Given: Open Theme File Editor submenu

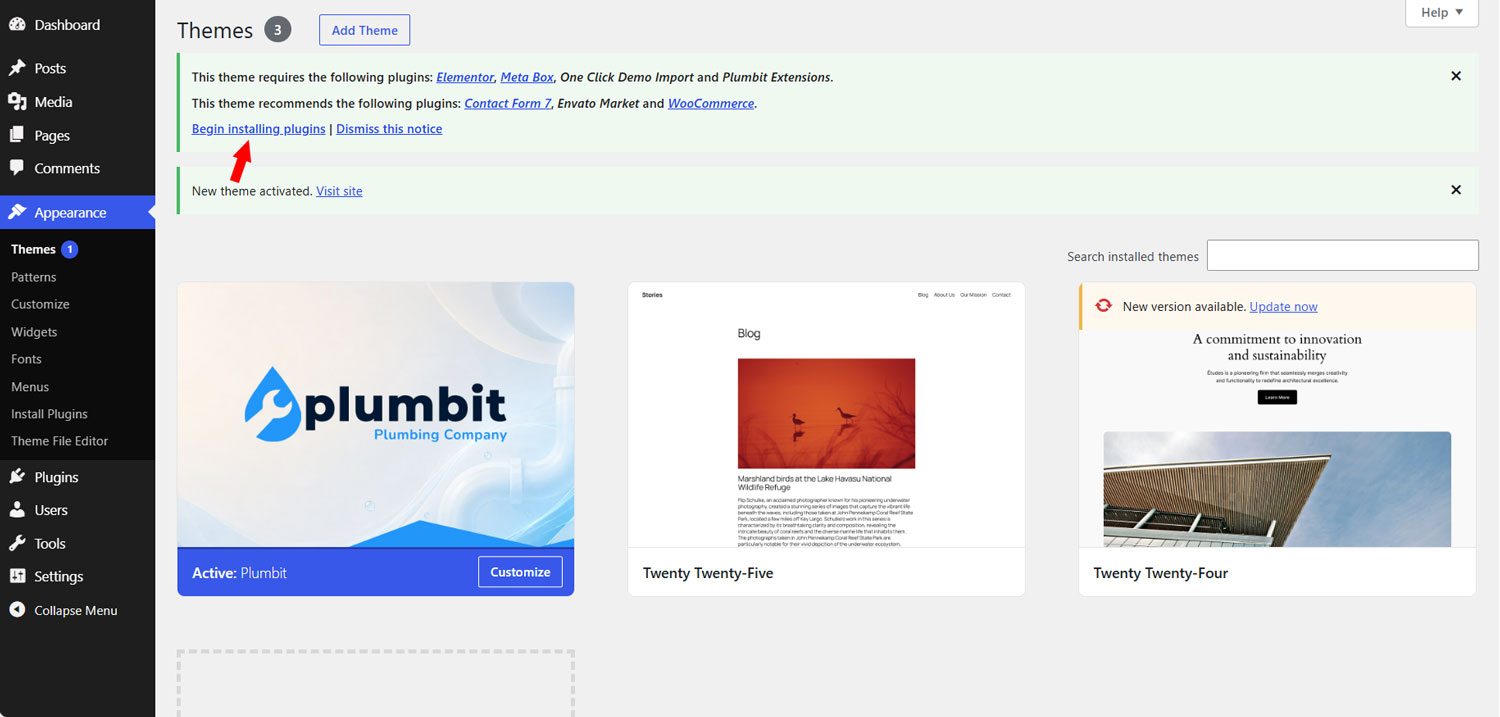Looking at the screenshot, I should [x=59, y=441].
